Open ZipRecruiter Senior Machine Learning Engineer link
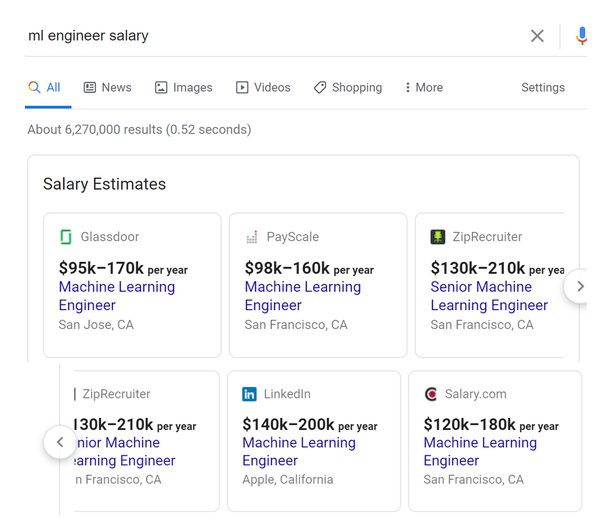602x522 pixels. pos(489,296)
